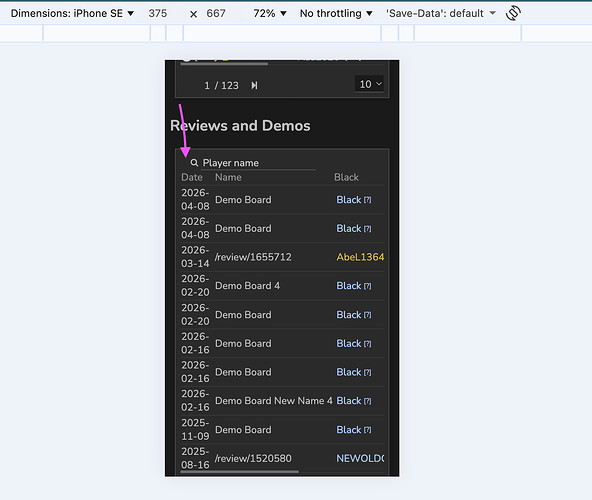Click Black player link in Demo Board 4 row

click(x=349, y=286)
